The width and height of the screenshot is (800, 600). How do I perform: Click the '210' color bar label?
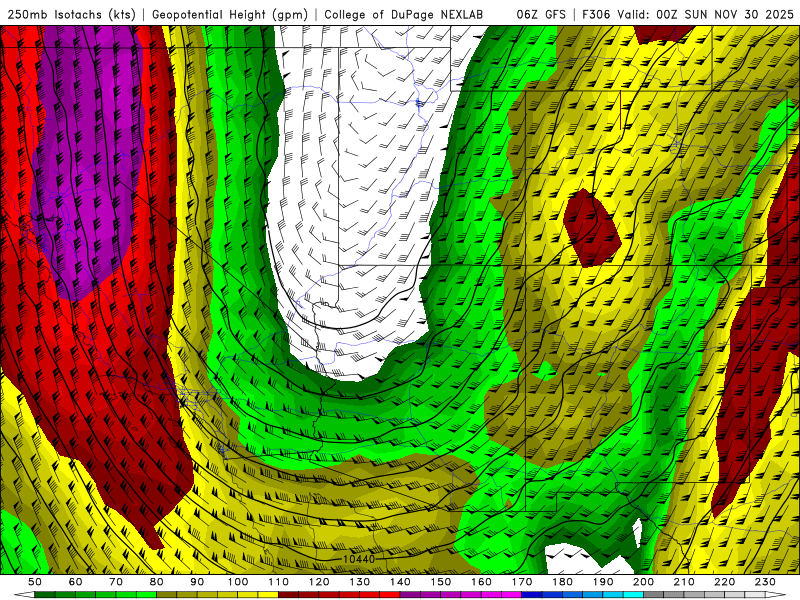click(x=684, y=582)
